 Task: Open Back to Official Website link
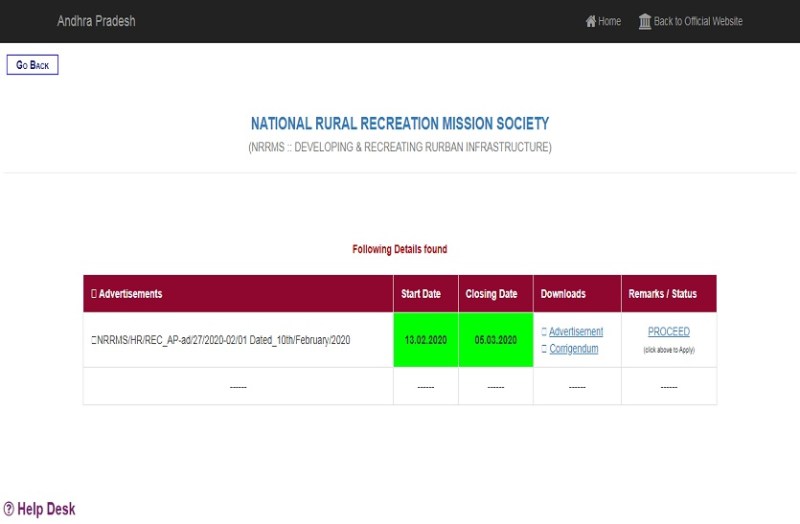pos(697,21)
